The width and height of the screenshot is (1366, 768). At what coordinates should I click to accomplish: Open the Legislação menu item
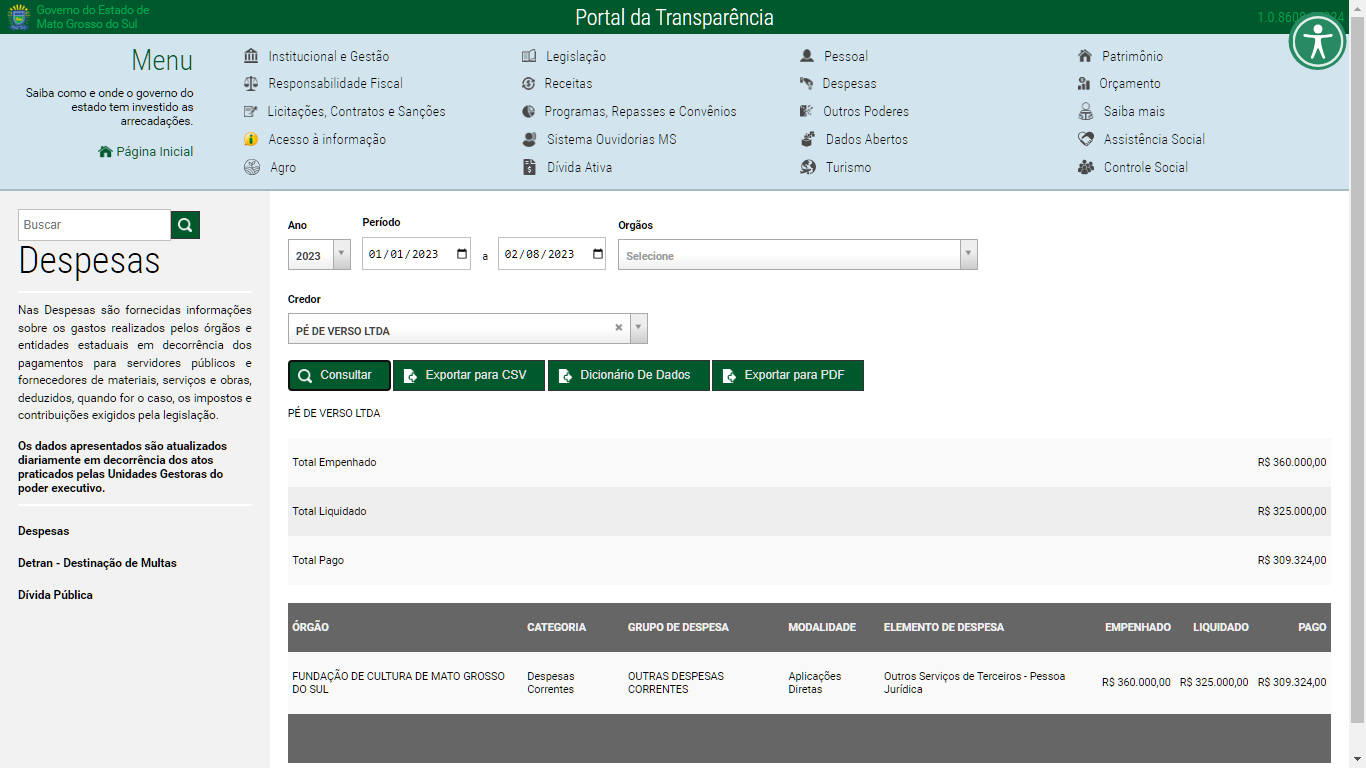[x=576, y=56]
